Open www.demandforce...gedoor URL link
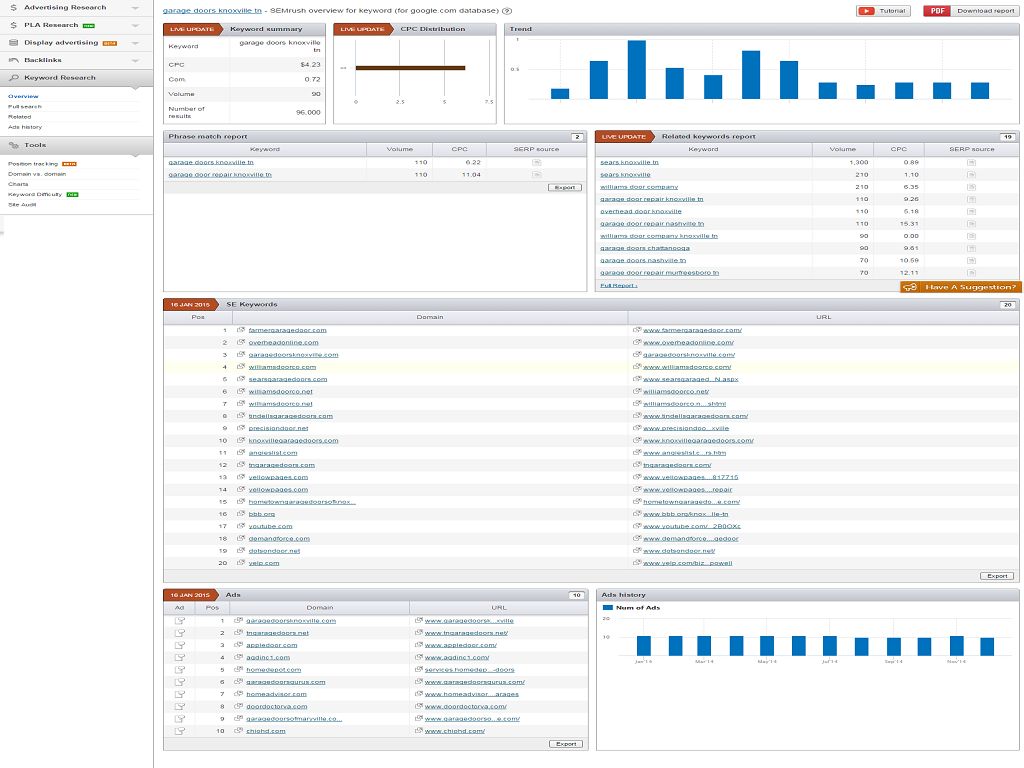Image resolution: width=1024 pixels, height=768 pixels. (x=691, y=539)
